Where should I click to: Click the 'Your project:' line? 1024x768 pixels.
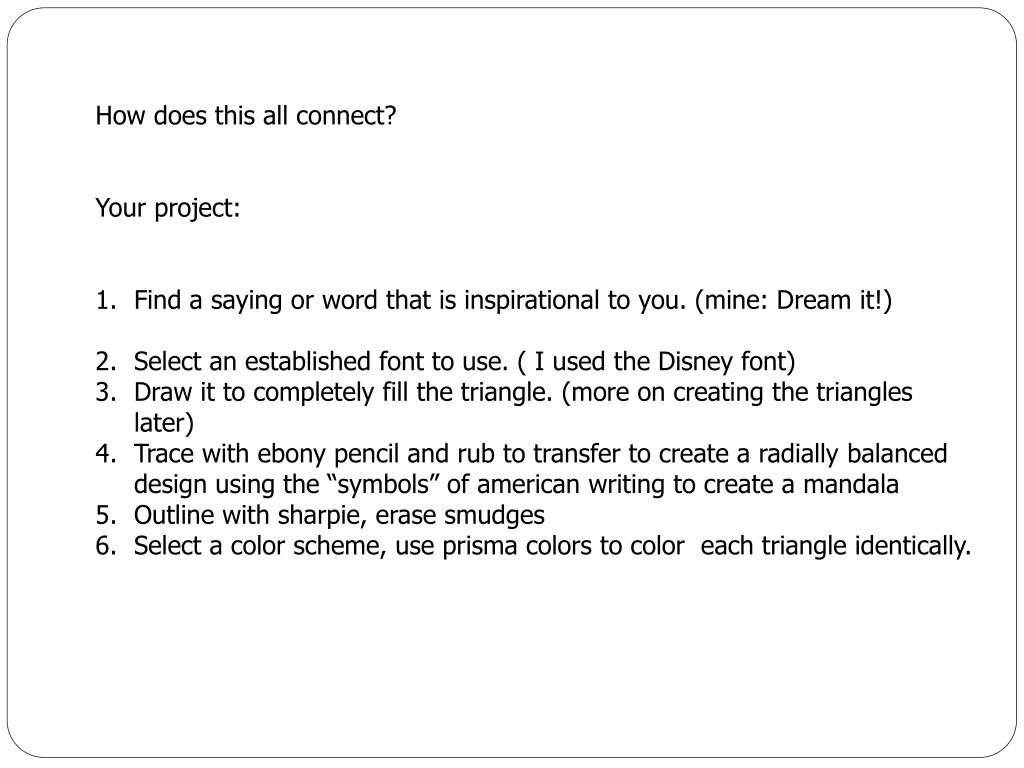(168, 209)
